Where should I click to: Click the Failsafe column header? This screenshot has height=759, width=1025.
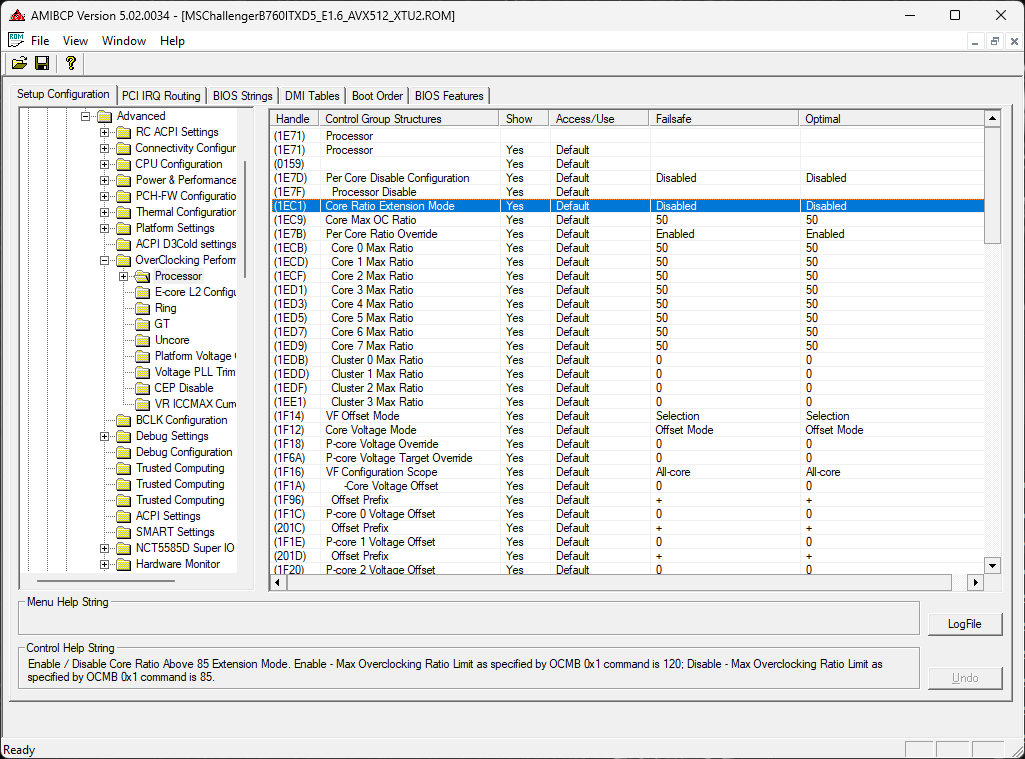coord(724,119)
